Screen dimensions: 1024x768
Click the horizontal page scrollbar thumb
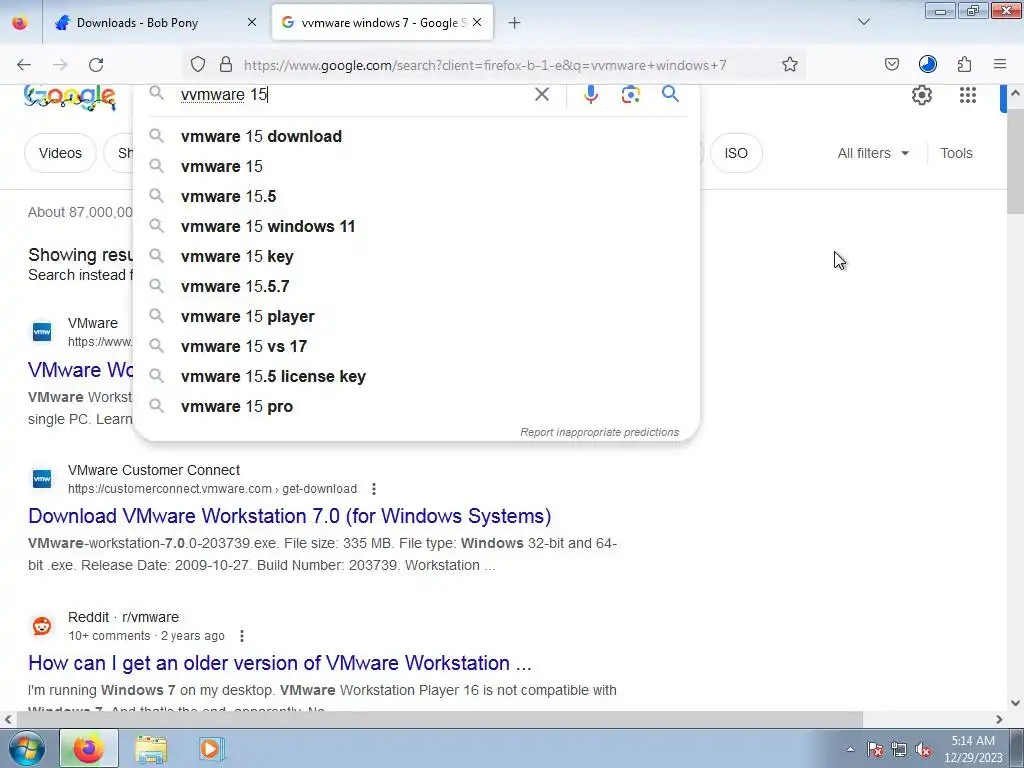pyautogui.click(x=439, y=719)
